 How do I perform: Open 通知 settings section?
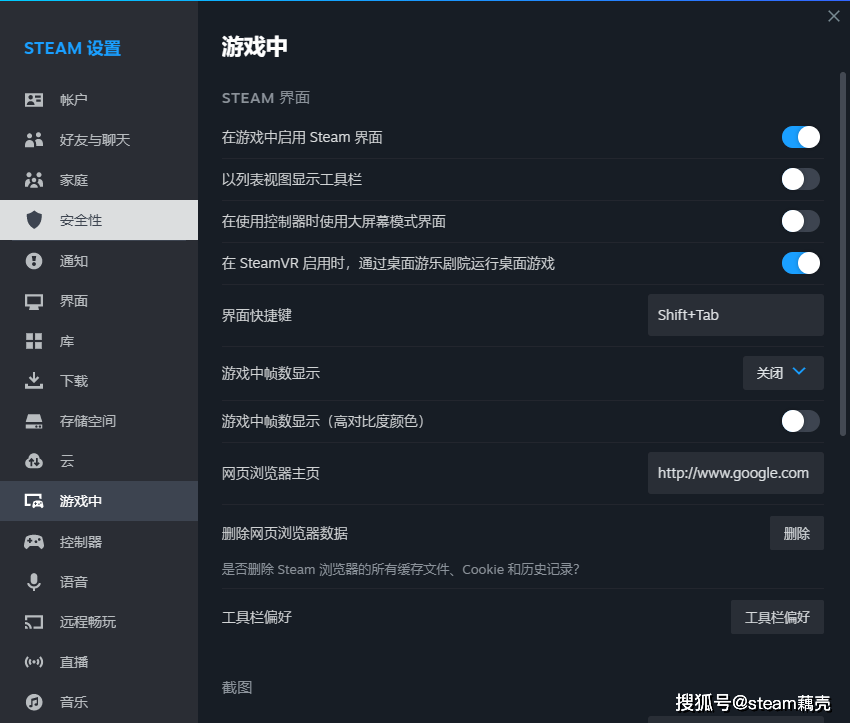point(99,261)
